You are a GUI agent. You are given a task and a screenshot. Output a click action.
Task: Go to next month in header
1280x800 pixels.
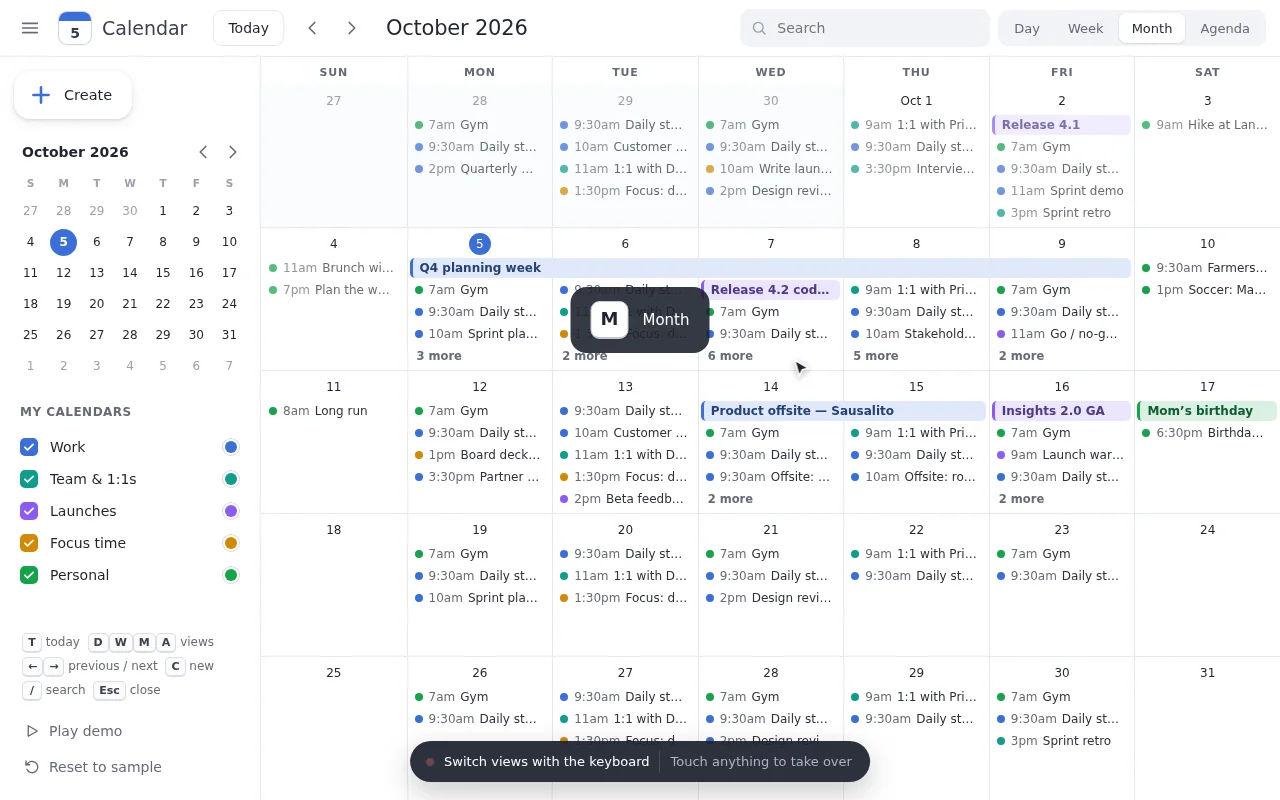[x=351, y=28]
